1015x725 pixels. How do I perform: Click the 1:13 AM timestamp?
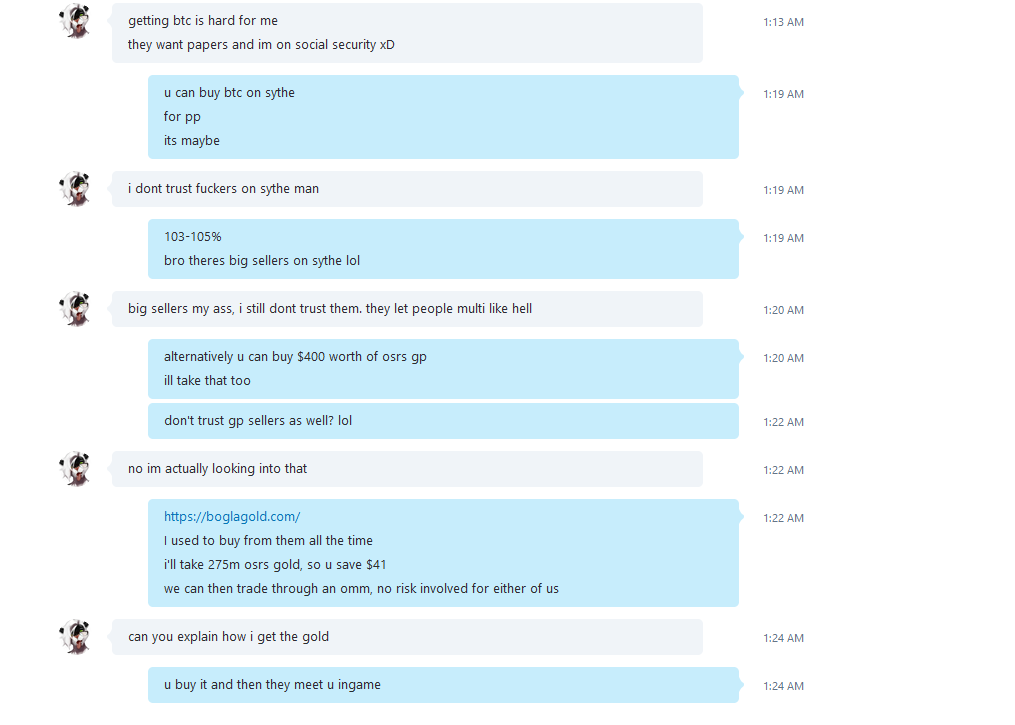[783, 22]
